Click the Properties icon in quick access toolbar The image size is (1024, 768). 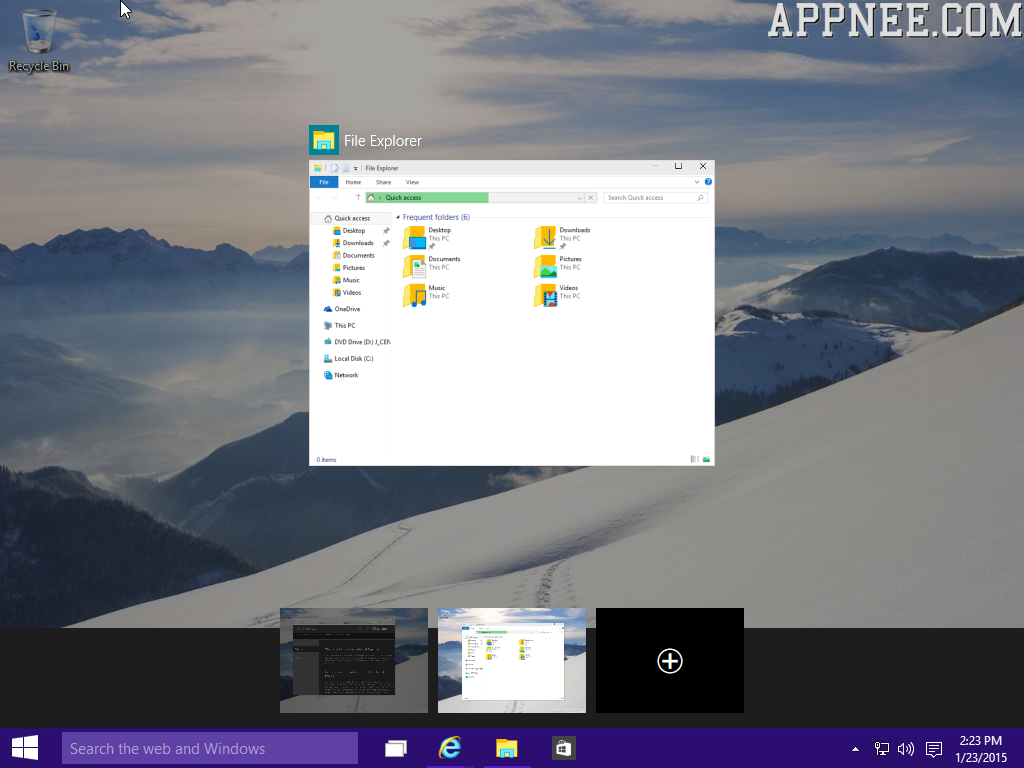(x=334, y=168)
